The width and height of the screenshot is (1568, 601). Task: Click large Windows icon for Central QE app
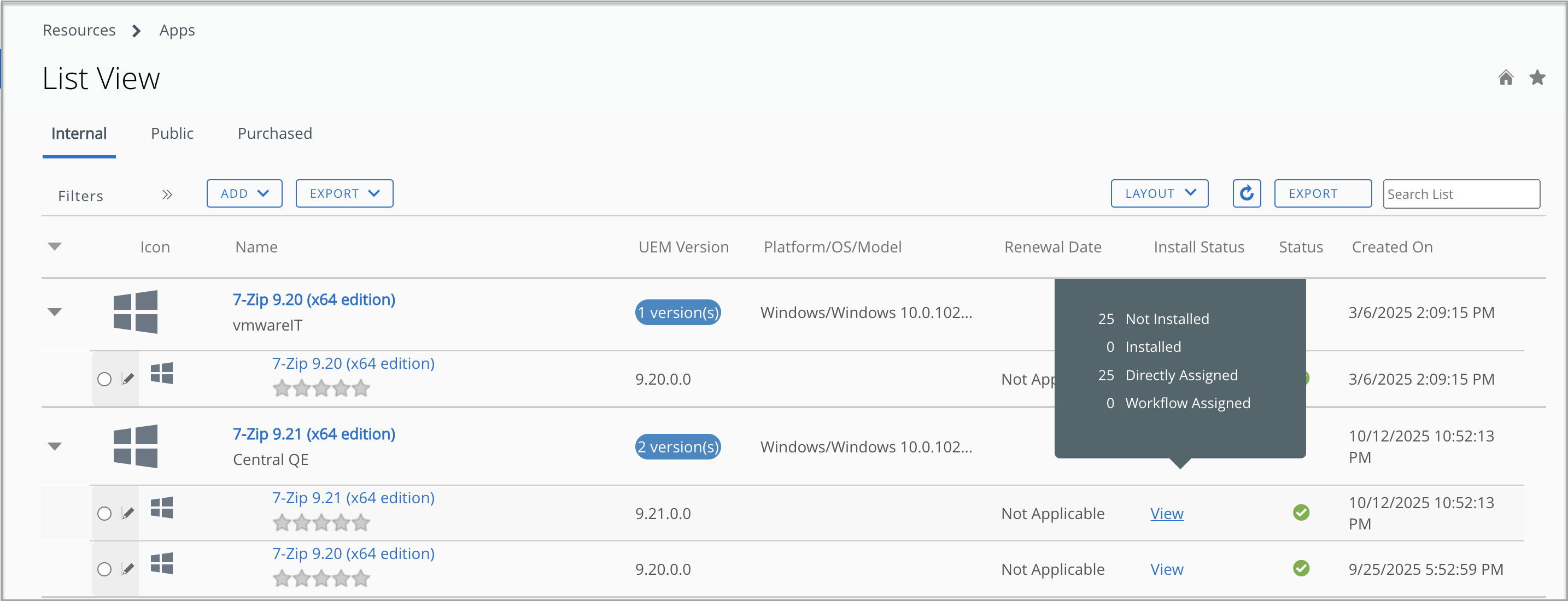coord(136,446)
